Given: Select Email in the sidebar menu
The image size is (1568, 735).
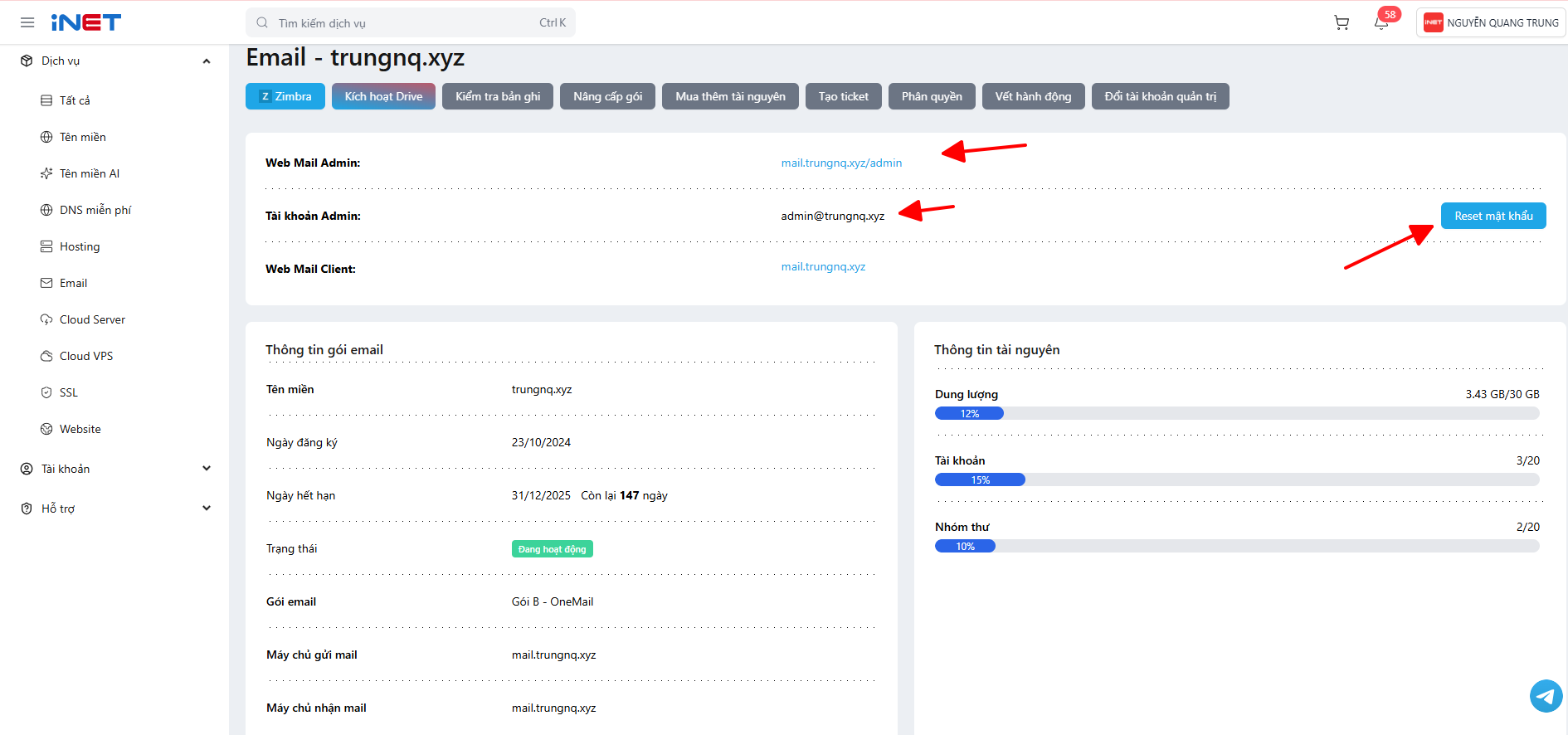Looking at the screenshot, I should pos(73,283).
